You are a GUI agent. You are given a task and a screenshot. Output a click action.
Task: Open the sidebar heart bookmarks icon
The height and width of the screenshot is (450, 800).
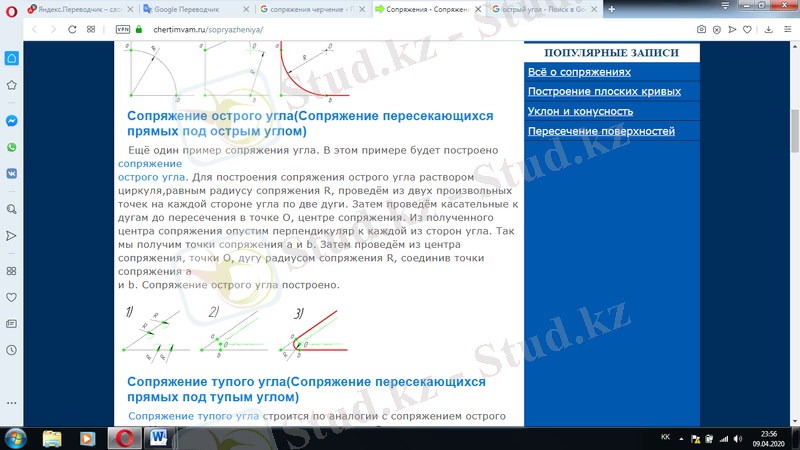tap(12, 297)
